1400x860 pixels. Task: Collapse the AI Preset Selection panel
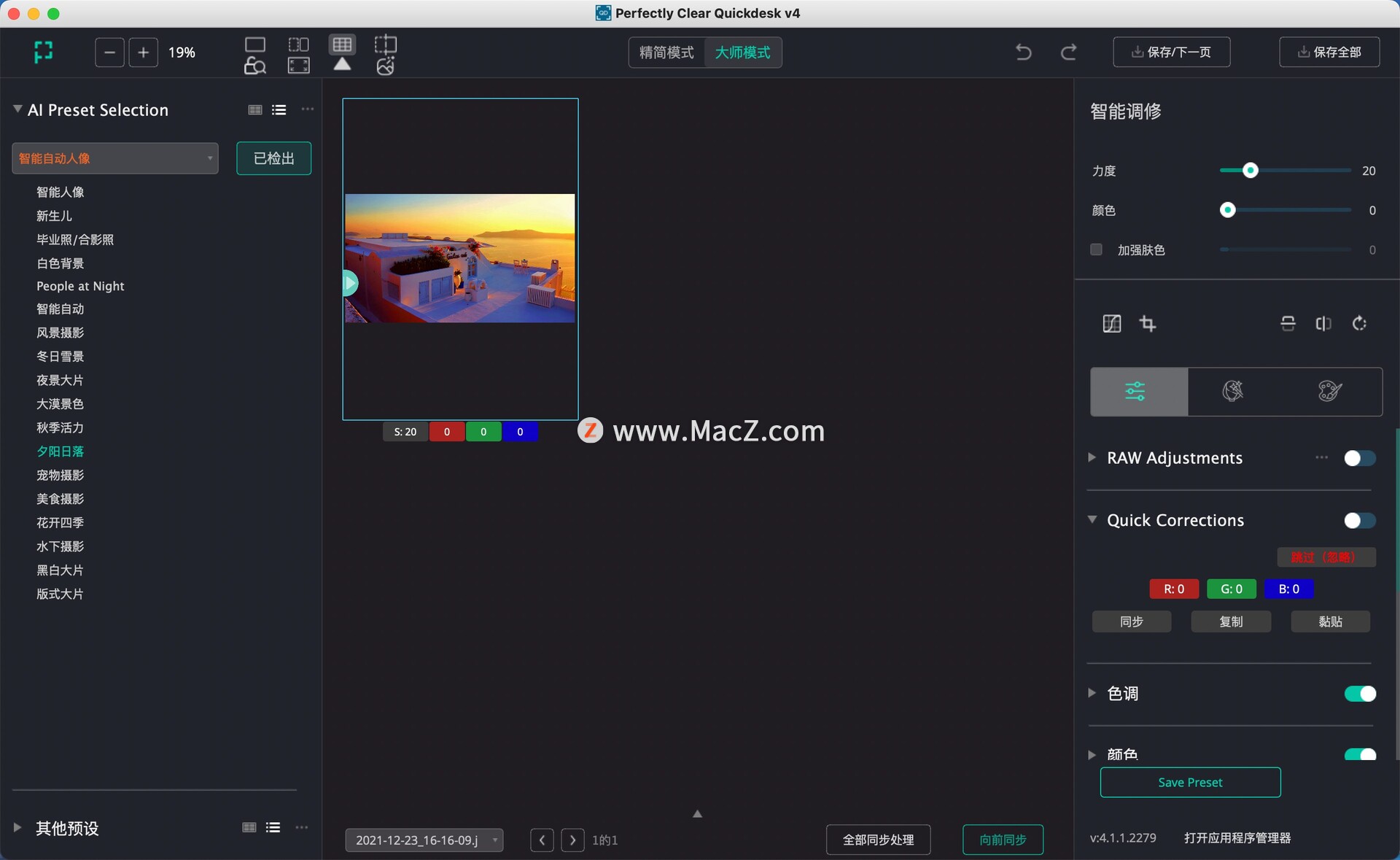click(17, 109)
